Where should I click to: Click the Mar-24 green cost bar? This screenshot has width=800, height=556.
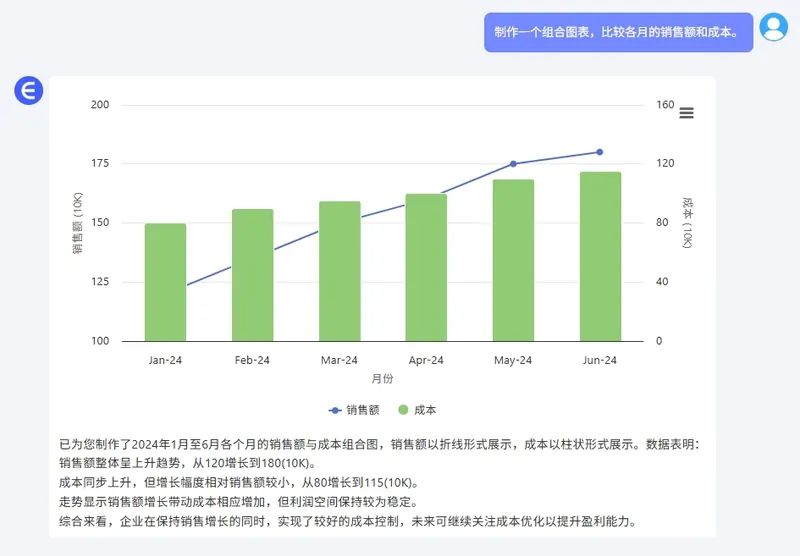(x=339, y=272)
